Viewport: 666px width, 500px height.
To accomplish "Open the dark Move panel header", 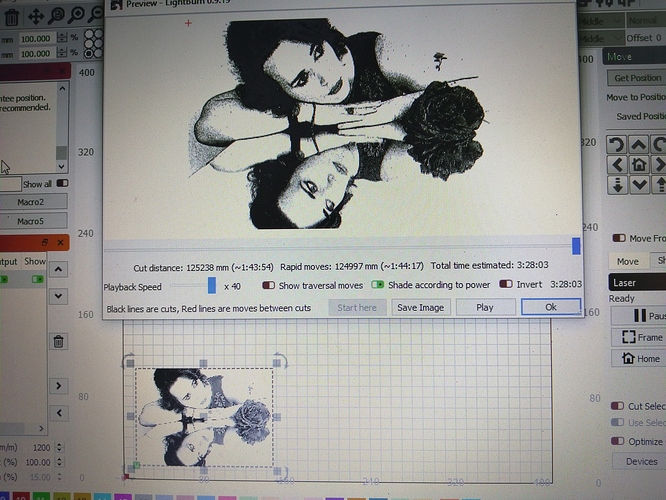I will tap(635, 56).
